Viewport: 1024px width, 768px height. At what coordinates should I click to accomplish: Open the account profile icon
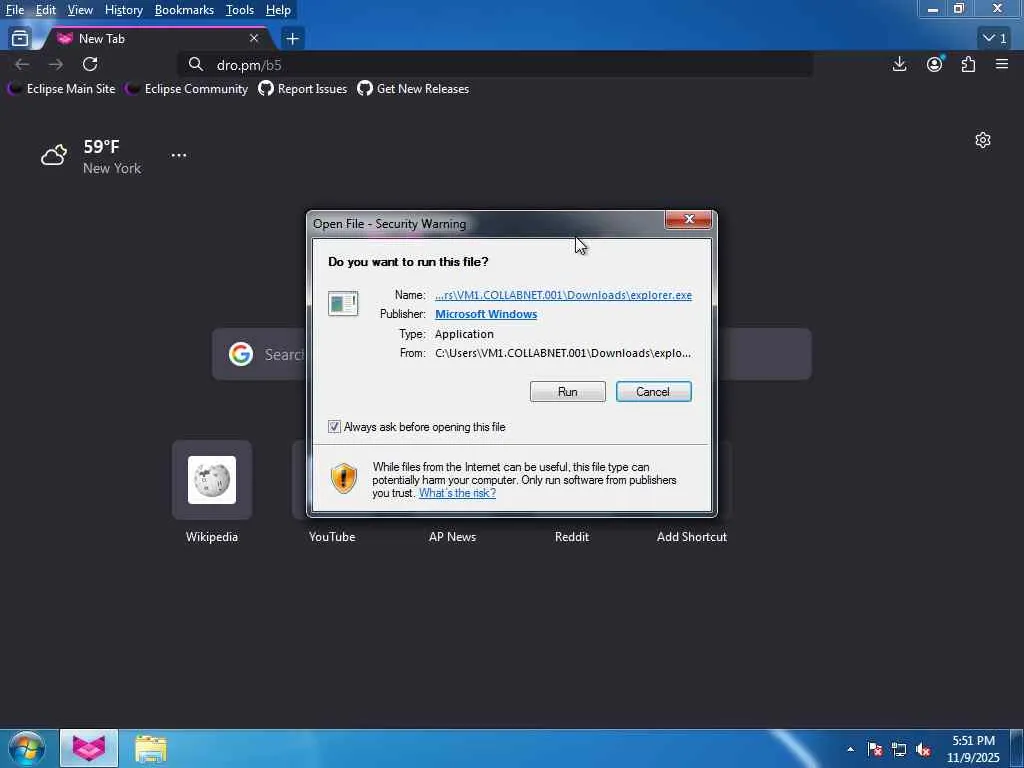(935, 64)
